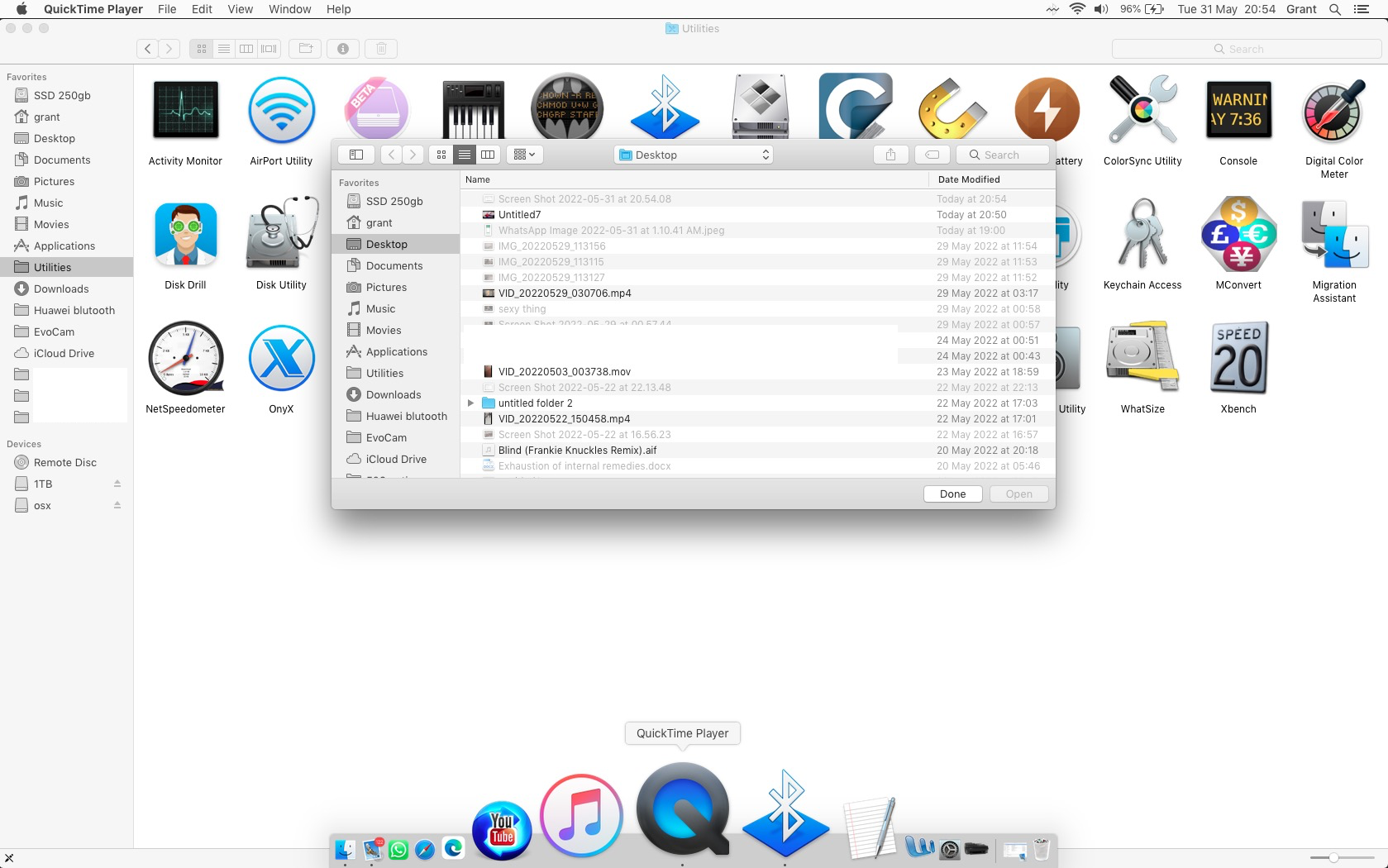Click the Utilities window Search field
The image size is (1388, 868).
[x=1246, y=49]
